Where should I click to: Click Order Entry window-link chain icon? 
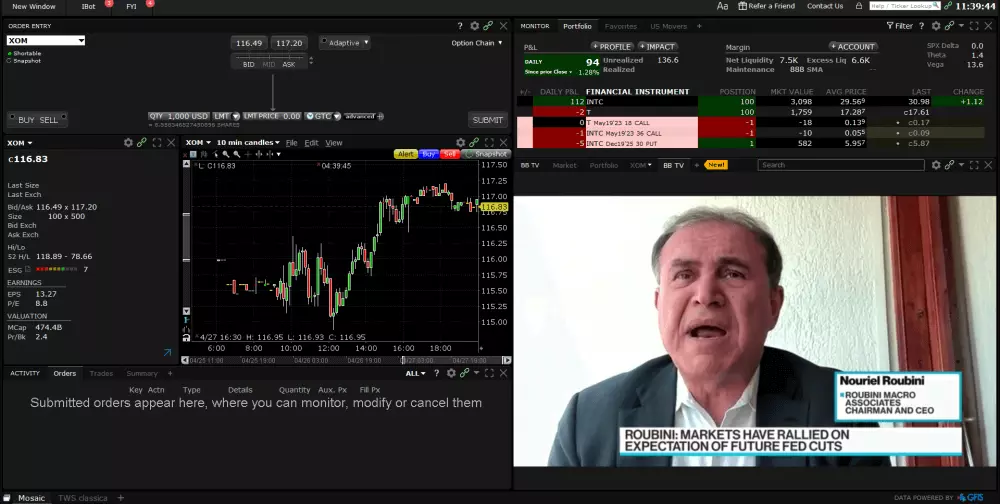coord(488,26)
